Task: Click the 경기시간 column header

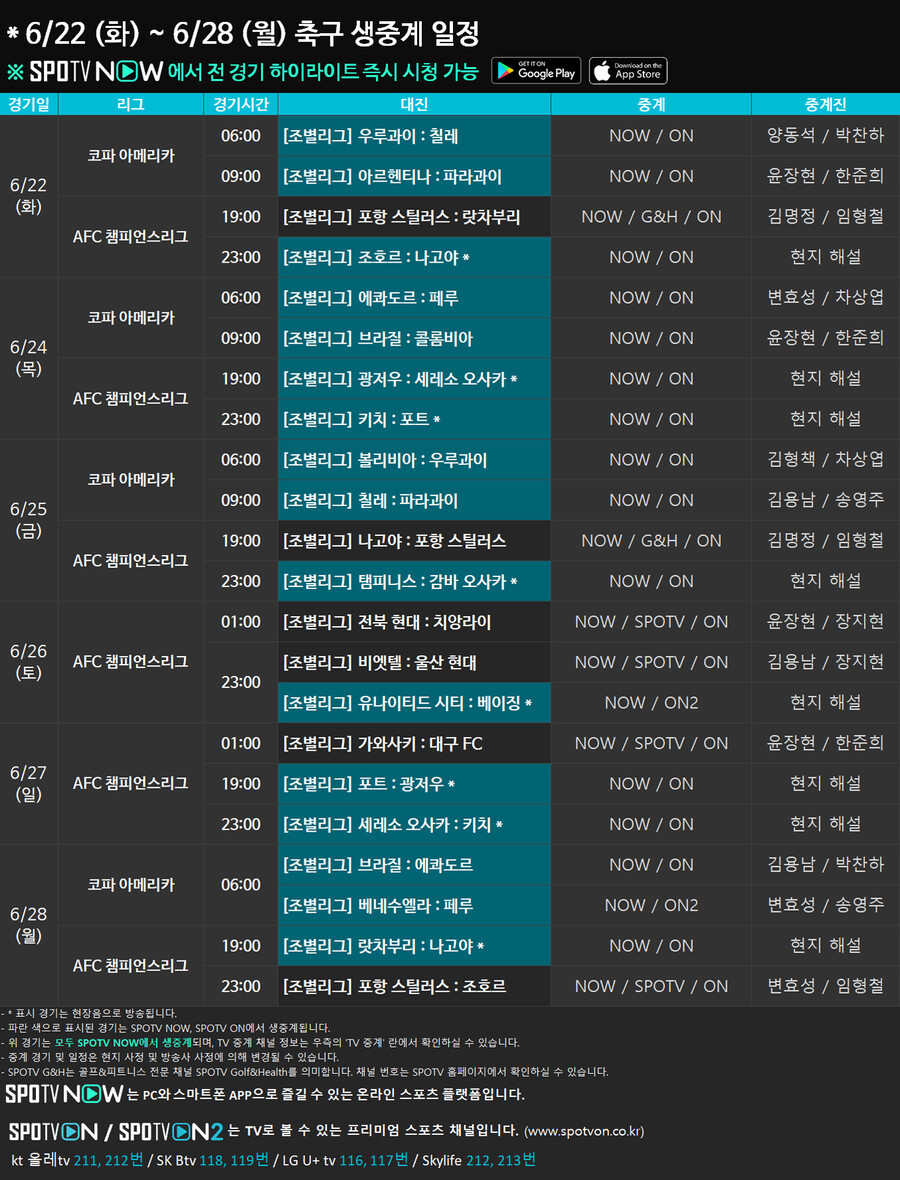Action: coord(241,104)
